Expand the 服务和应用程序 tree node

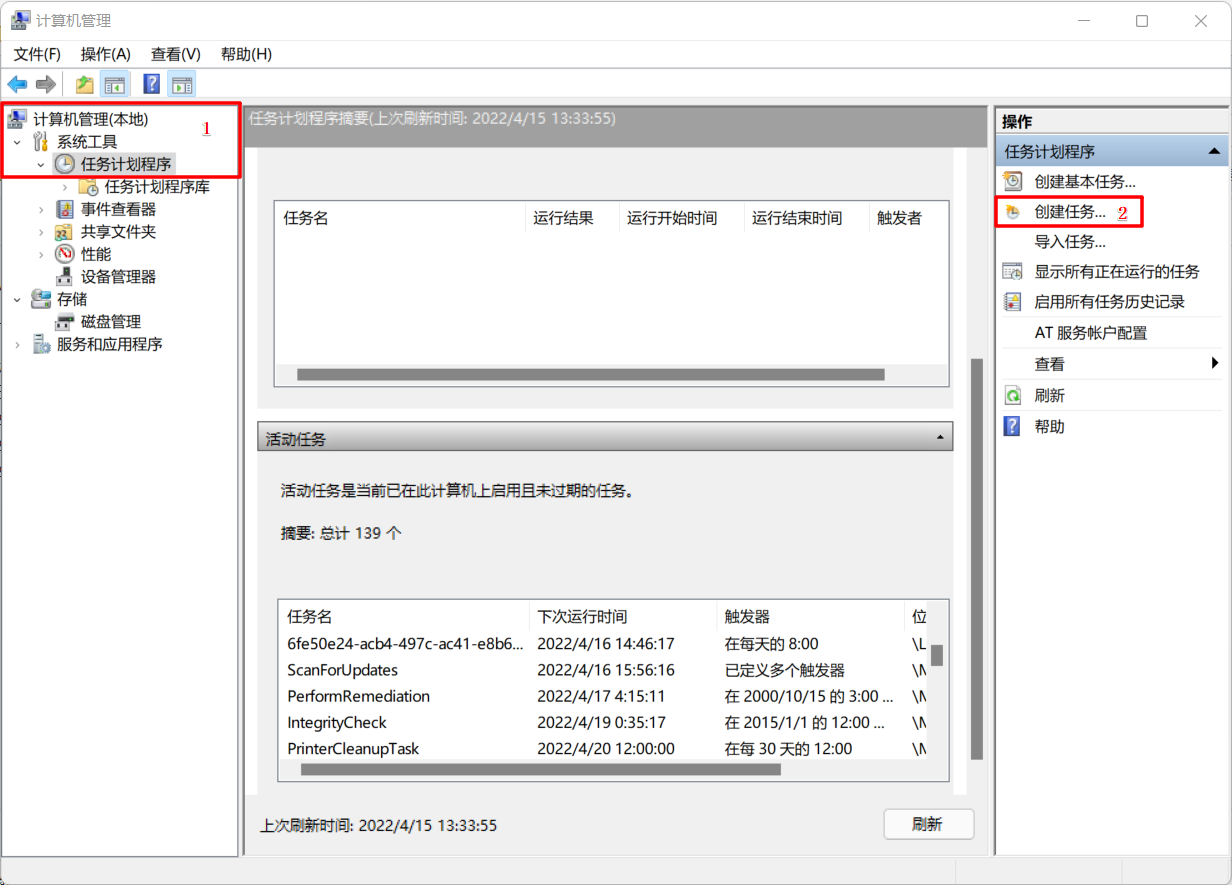17,344
